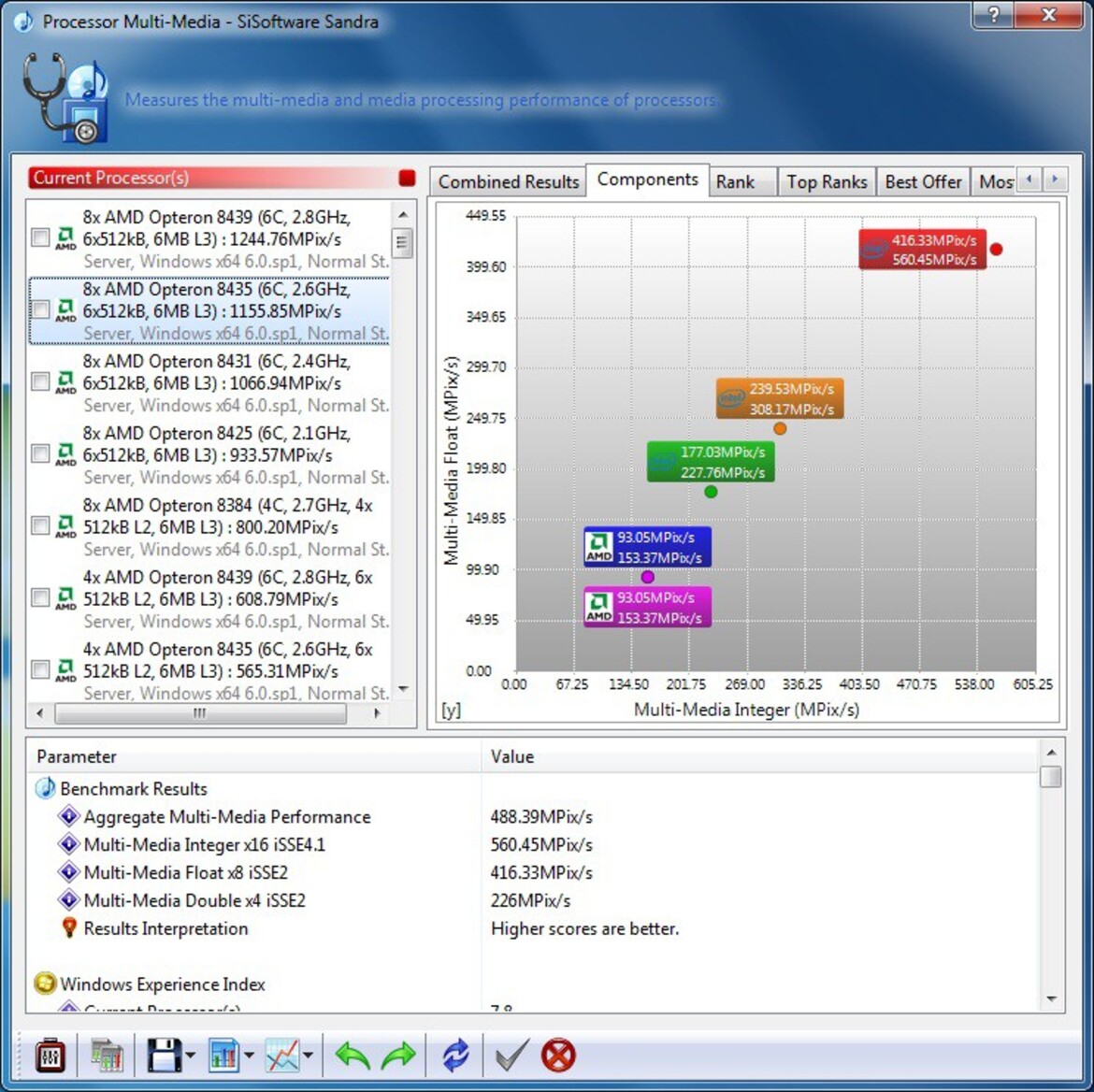Open help with the question mark button
This screenshot has height=1092, width=1094.
(x=994, y=15)
